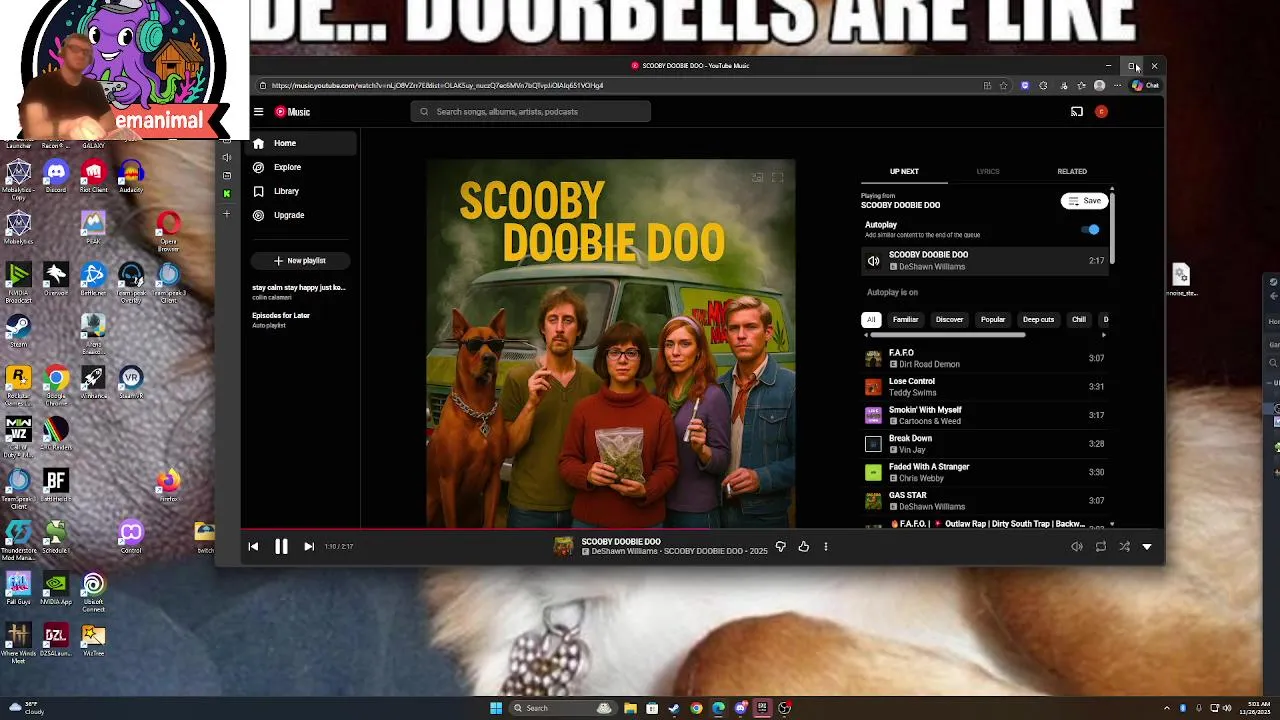
Task: Open the Cast to device icon
Action: (1077, 112)
